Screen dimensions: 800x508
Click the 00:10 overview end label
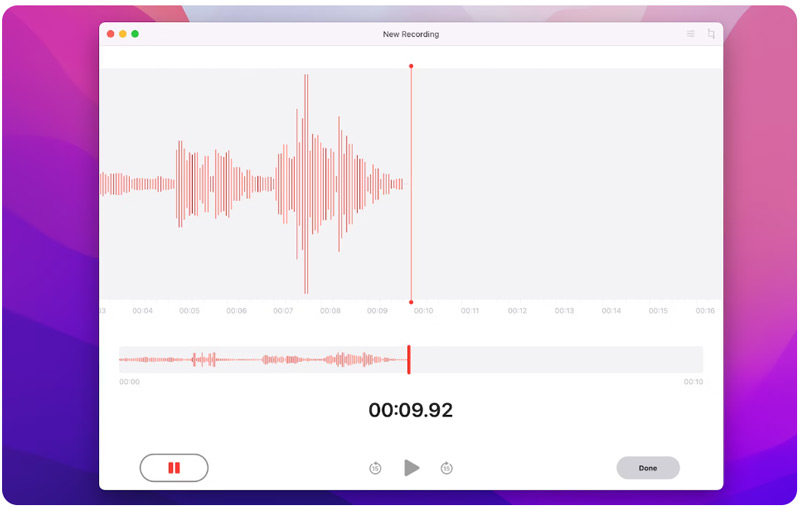693,382
